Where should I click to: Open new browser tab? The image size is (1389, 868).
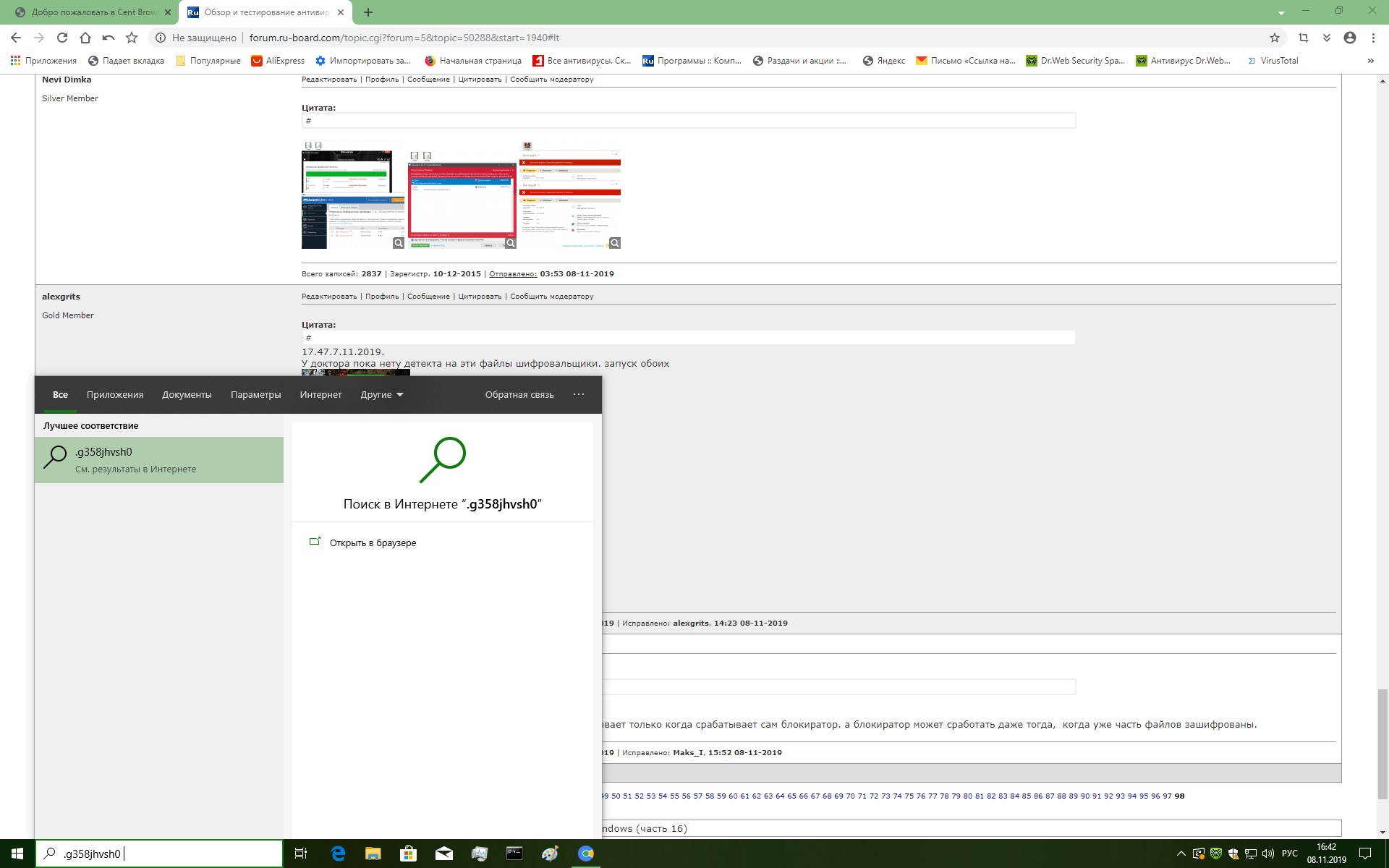[x=368, y=12]
